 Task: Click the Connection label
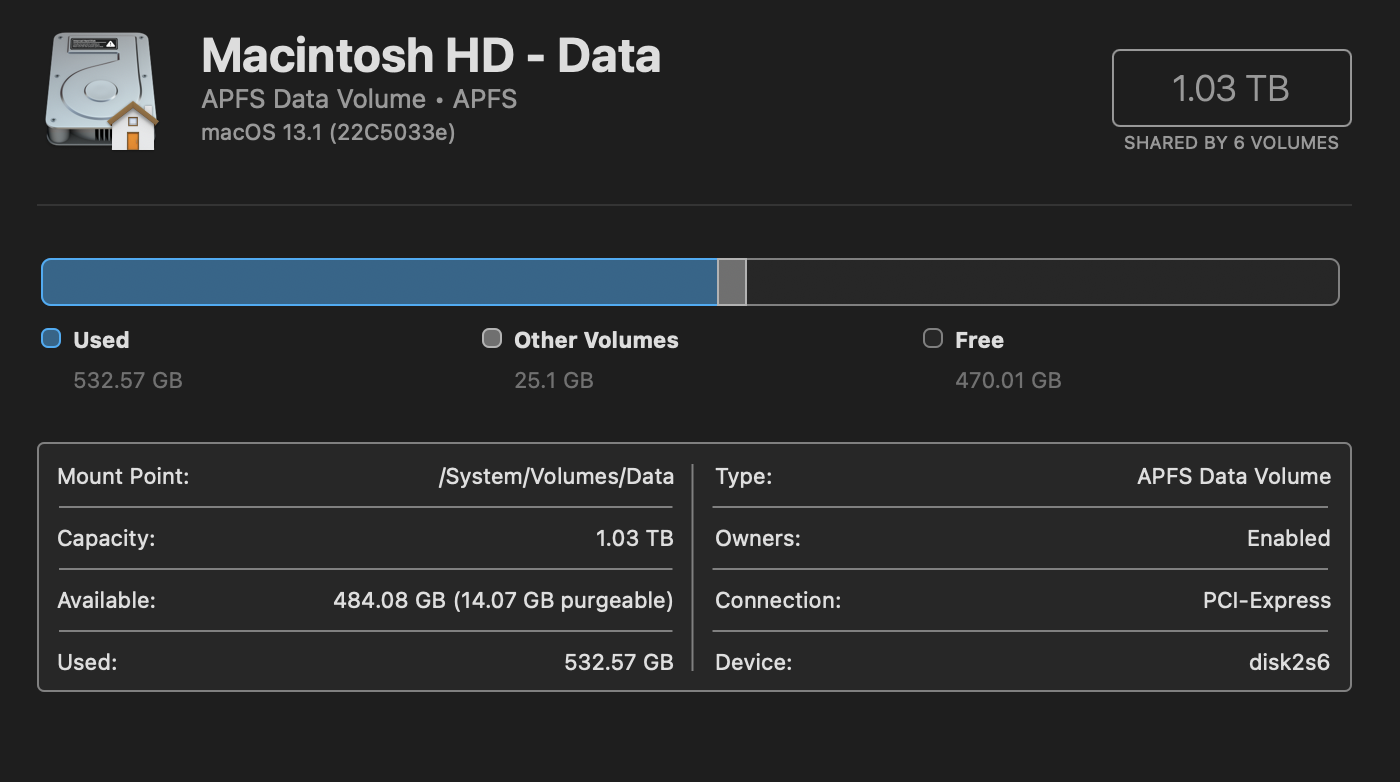[x=778, y=600]
